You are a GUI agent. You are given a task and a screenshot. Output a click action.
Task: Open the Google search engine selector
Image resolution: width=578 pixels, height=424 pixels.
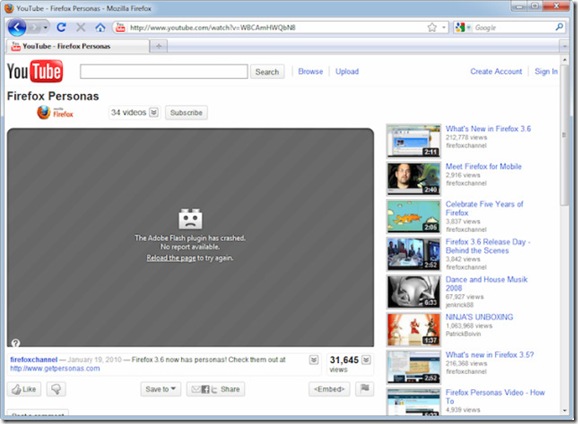tap(463, 27)
